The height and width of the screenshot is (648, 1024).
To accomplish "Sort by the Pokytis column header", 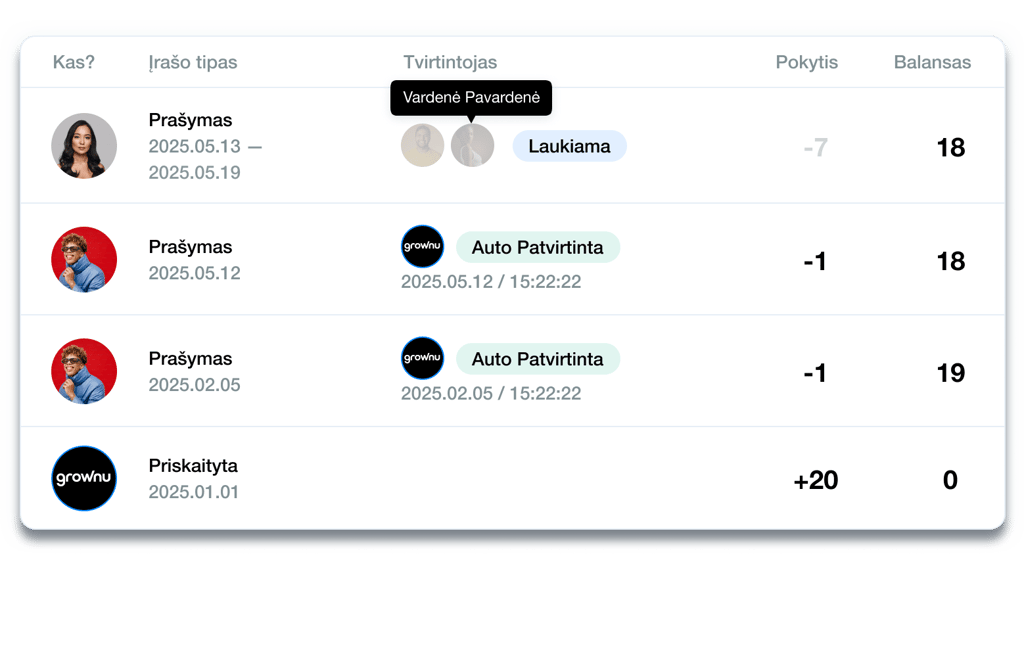I will click(x=806, y=62).
